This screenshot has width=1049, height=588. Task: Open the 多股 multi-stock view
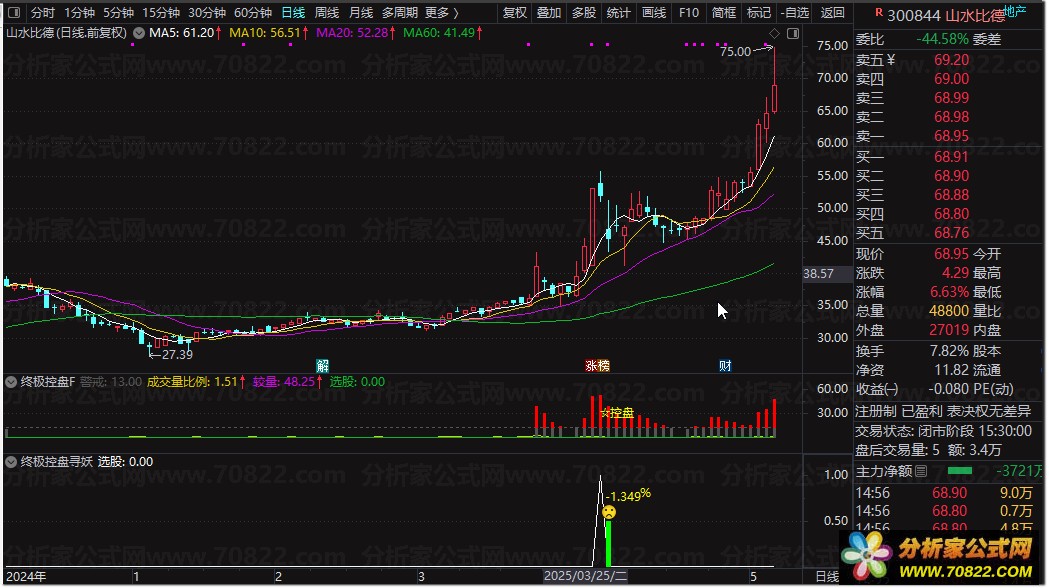tap(584, 13)
